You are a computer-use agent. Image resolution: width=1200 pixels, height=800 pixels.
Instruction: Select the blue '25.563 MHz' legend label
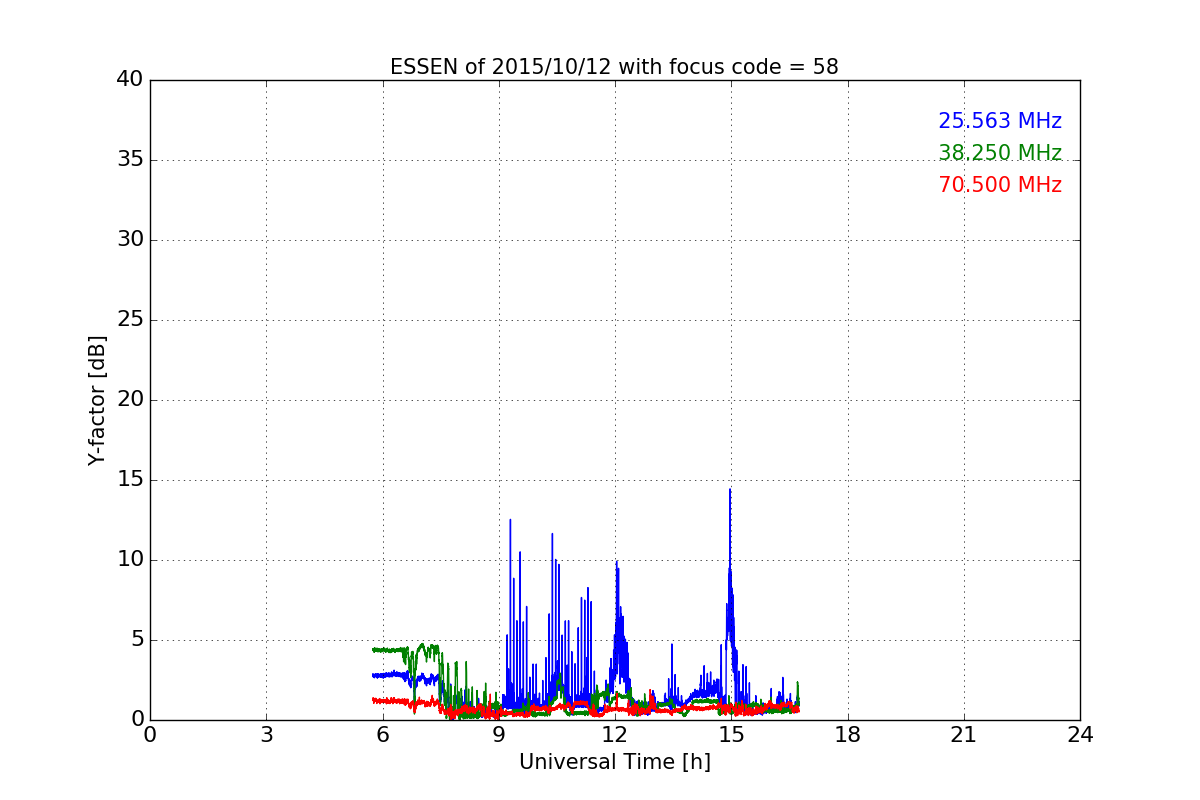pos(1000,121)
